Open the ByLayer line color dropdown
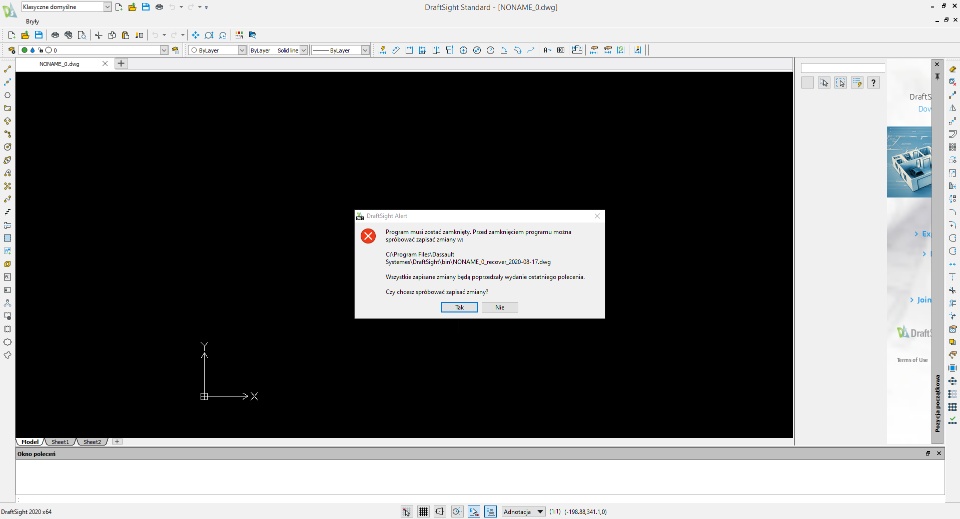The width and height of the screenshot is (960, 519). pos(242,50)
